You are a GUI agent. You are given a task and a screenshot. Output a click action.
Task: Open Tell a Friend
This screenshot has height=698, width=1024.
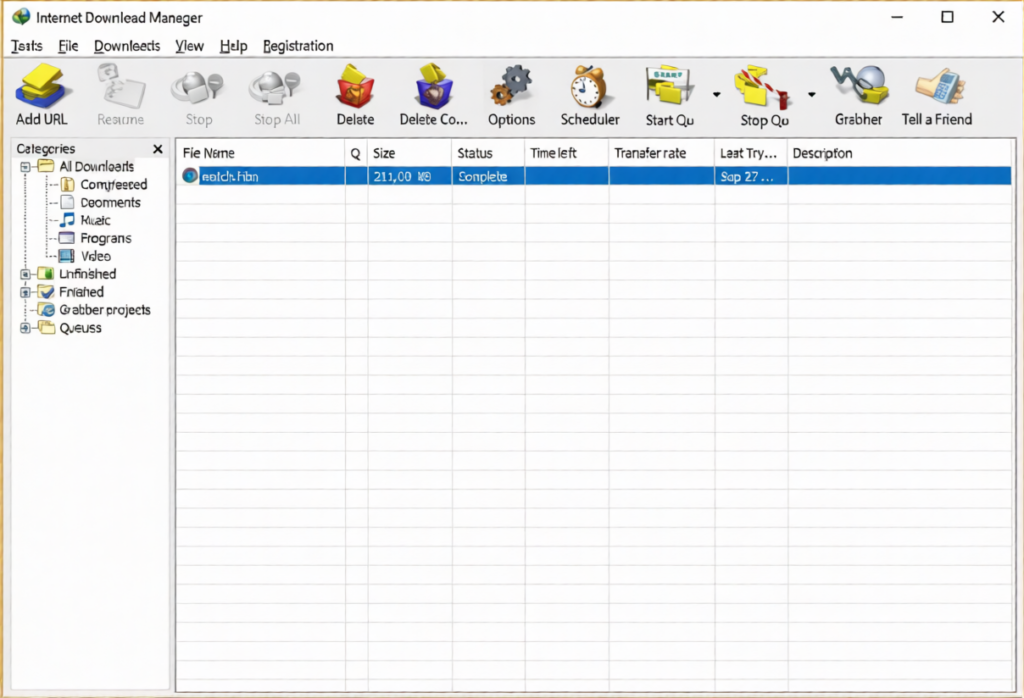936,95
